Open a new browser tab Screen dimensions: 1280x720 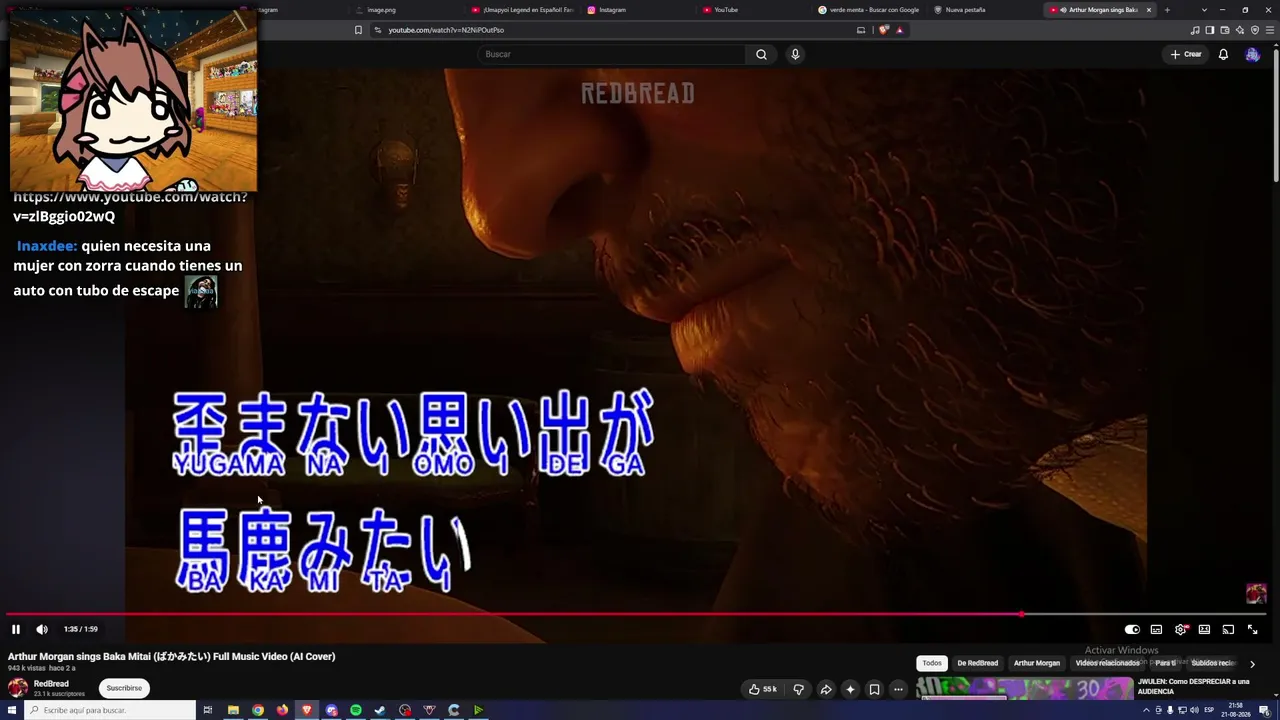1167,10
